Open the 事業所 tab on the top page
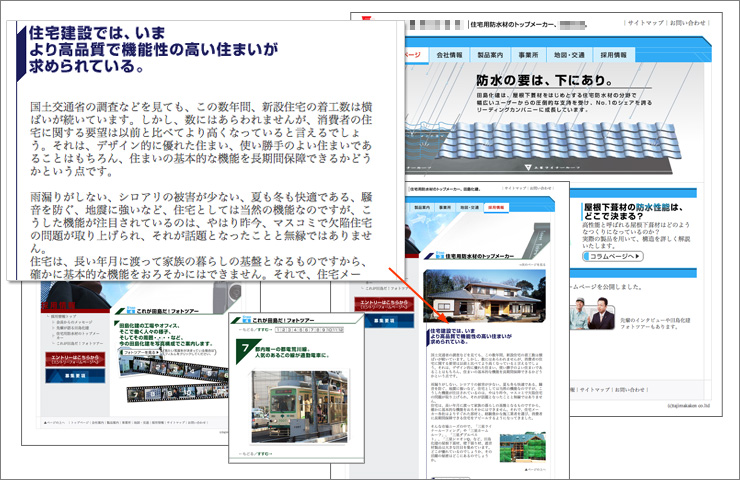Screen dimensions: 740x480 coord(528,55)
